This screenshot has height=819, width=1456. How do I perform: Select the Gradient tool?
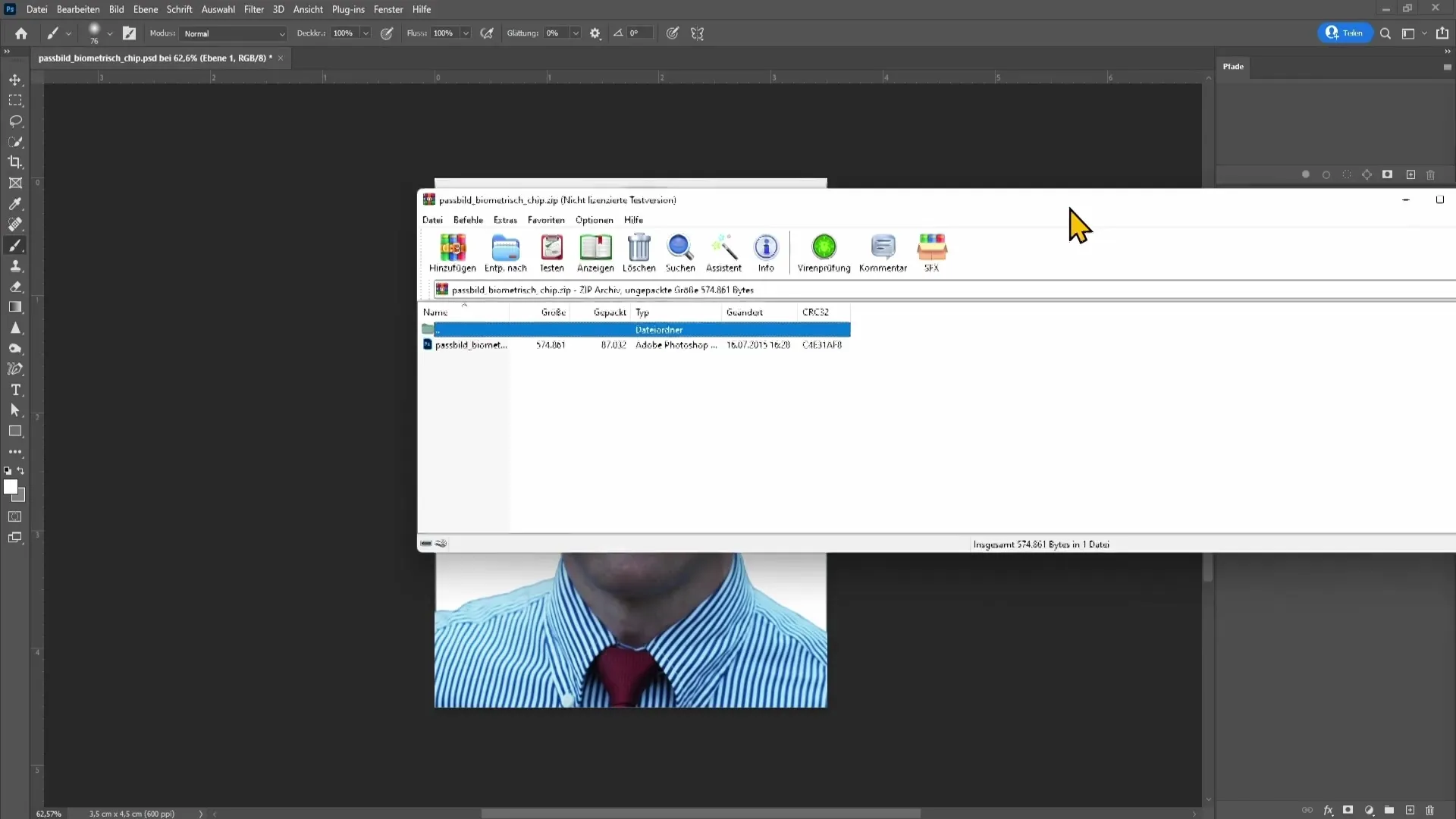(x=15, y=307)
